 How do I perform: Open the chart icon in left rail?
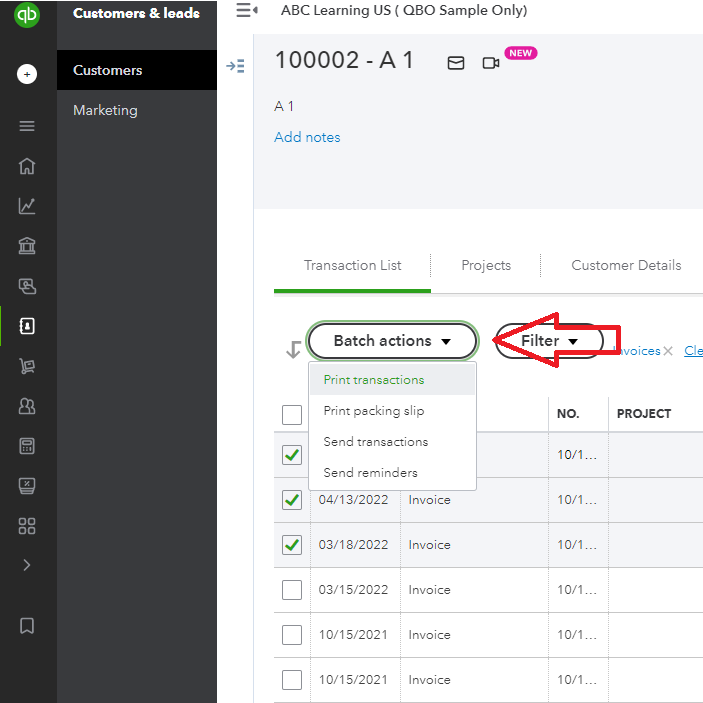click(x=27, y=206)
